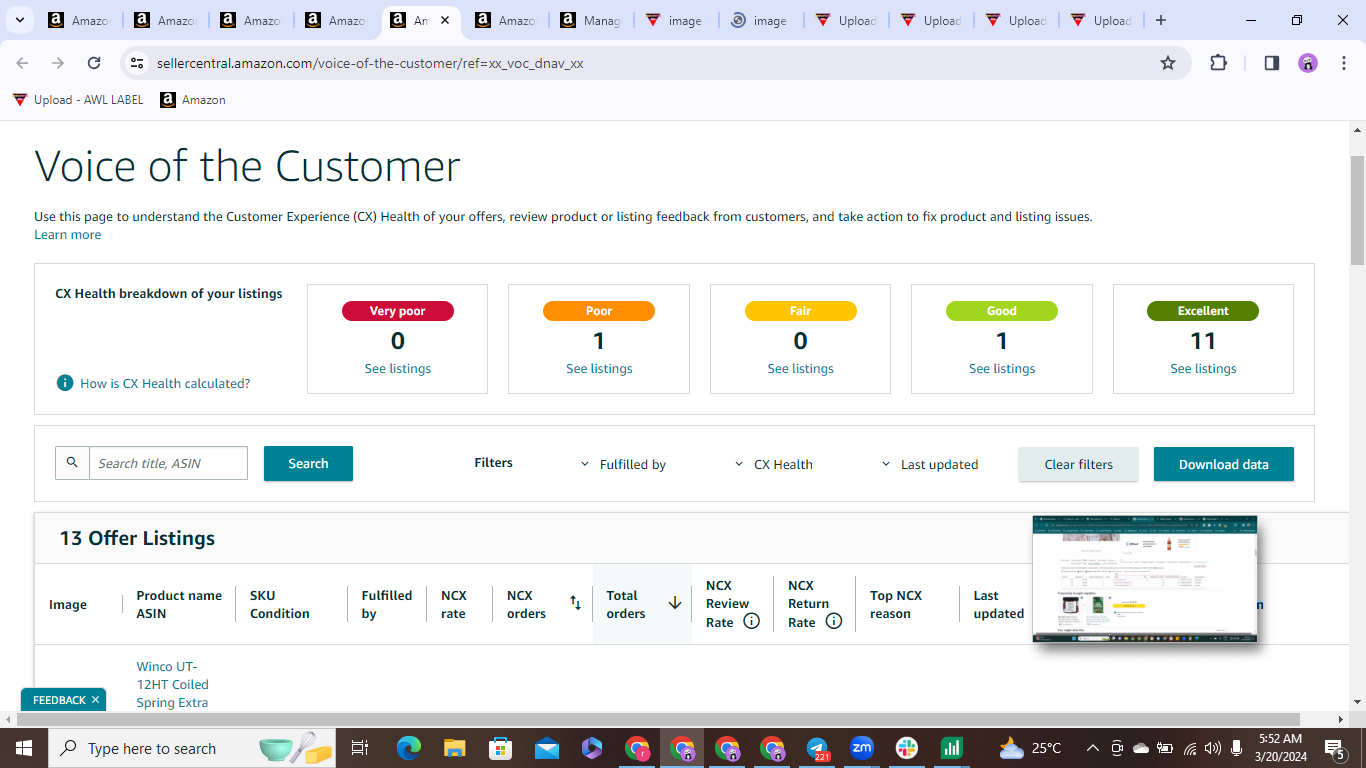This screenshot has height=768, width=1366.
Task: Open the Chrome three-dot menu
Action: click(x=1344, y=63)
